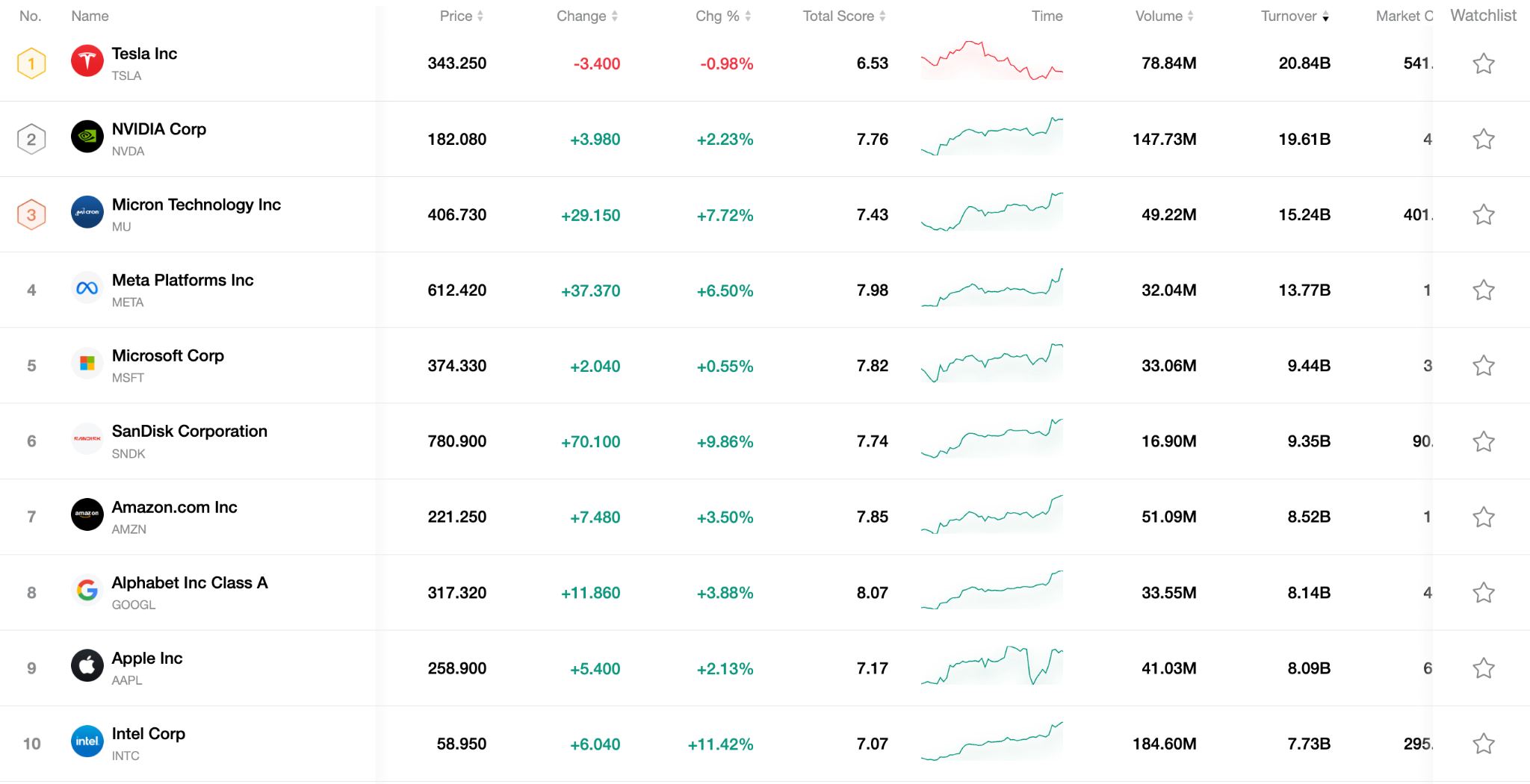Star Intel Corp in the watchlist
This screenshot has height=784, width=1530.
click(1483, 743)
